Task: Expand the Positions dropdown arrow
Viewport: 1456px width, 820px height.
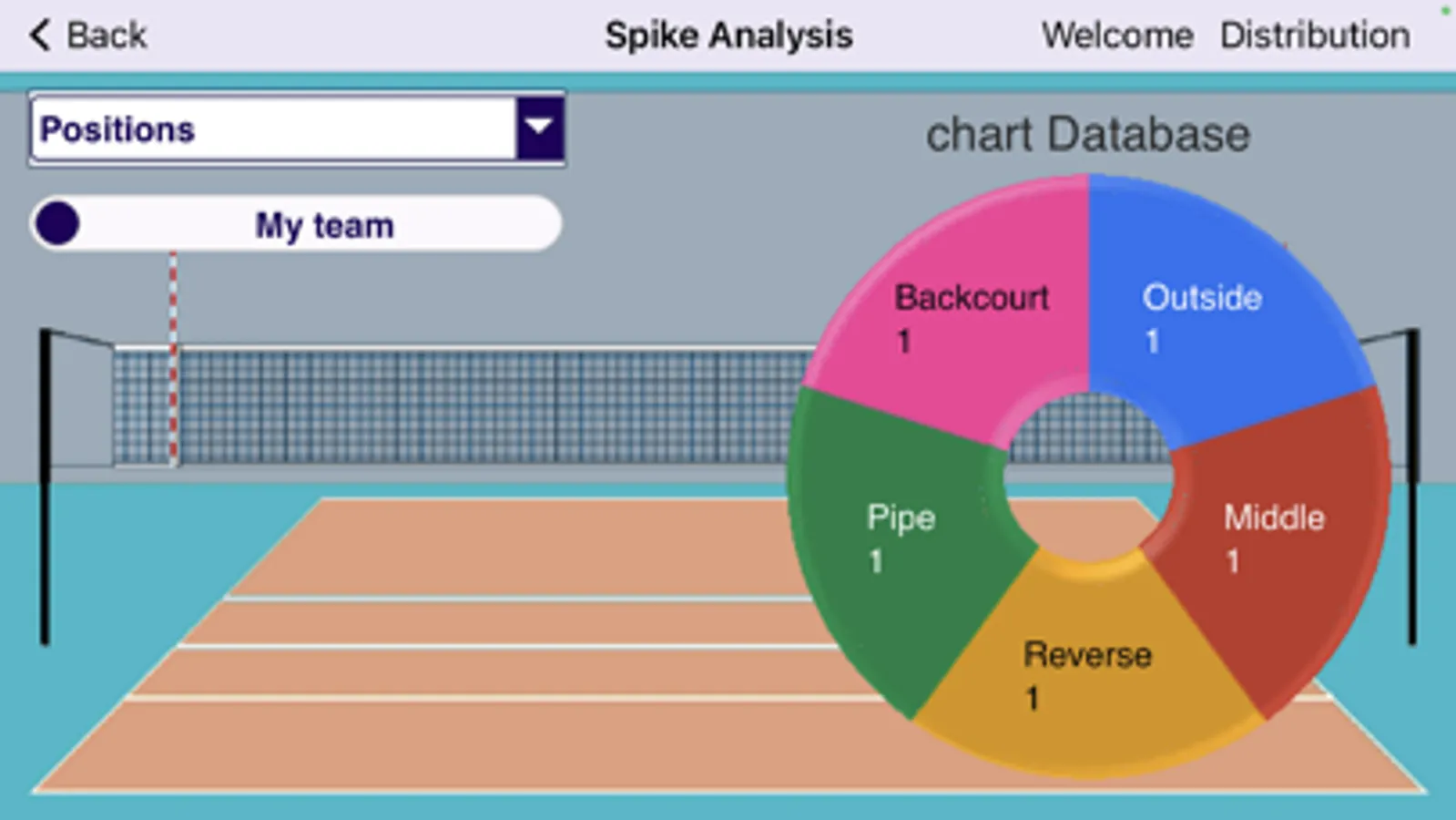Action: (540, 128)
